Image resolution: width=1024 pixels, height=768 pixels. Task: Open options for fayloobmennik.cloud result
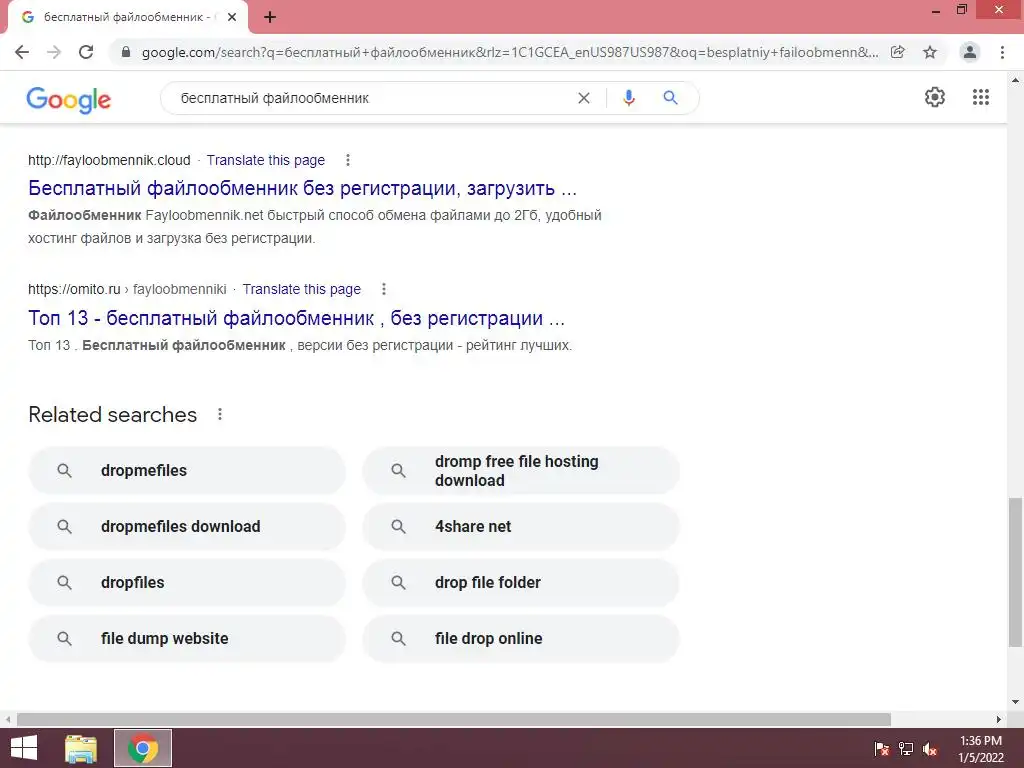(348, 160)
